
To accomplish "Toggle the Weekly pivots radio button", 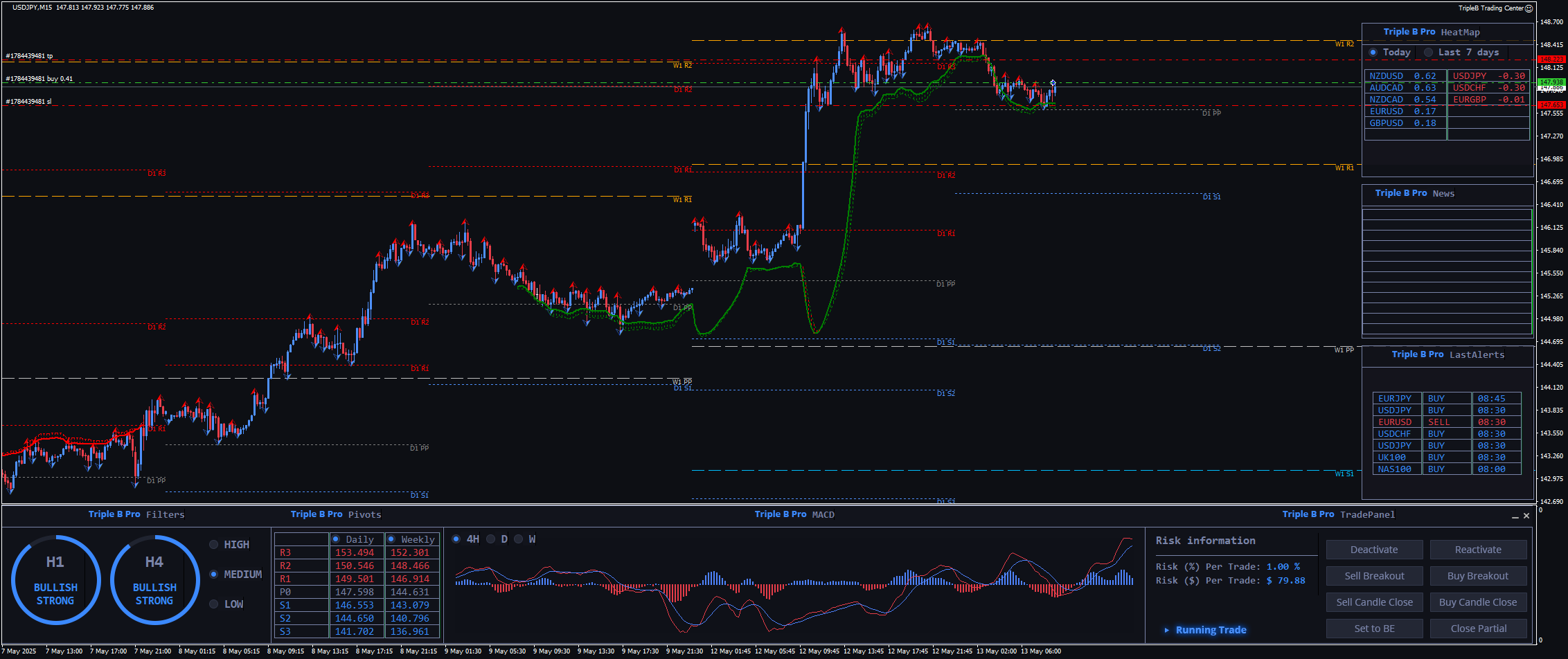I will (391, 539).
